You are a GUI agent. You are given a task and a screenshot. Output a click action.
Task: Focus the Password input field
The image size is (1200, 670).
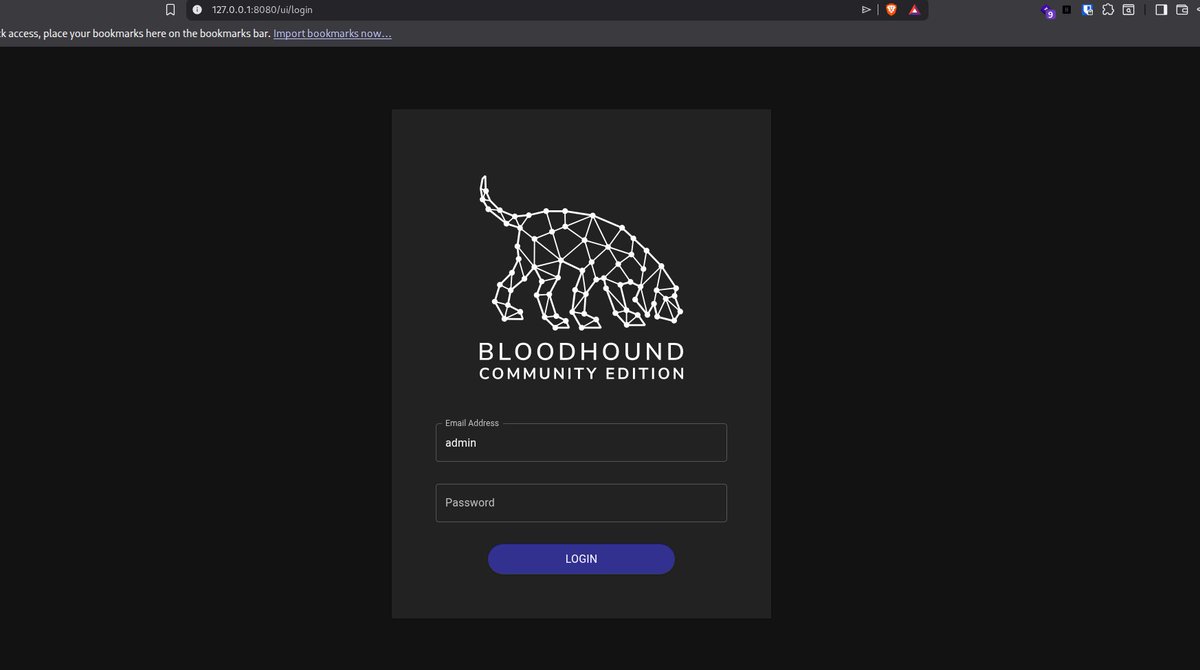[x=581, y=503]
